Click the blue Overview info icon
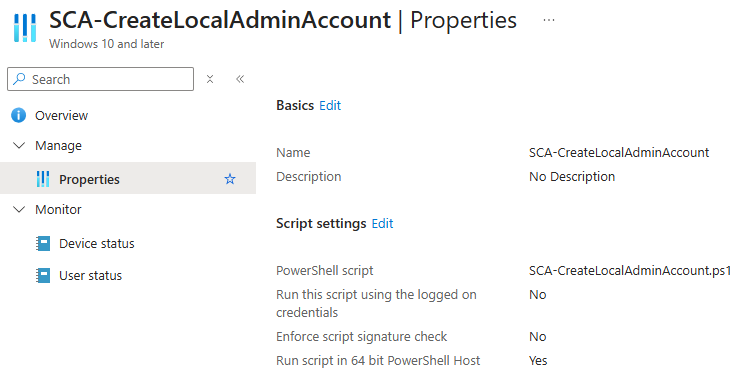 coord(19,115)
